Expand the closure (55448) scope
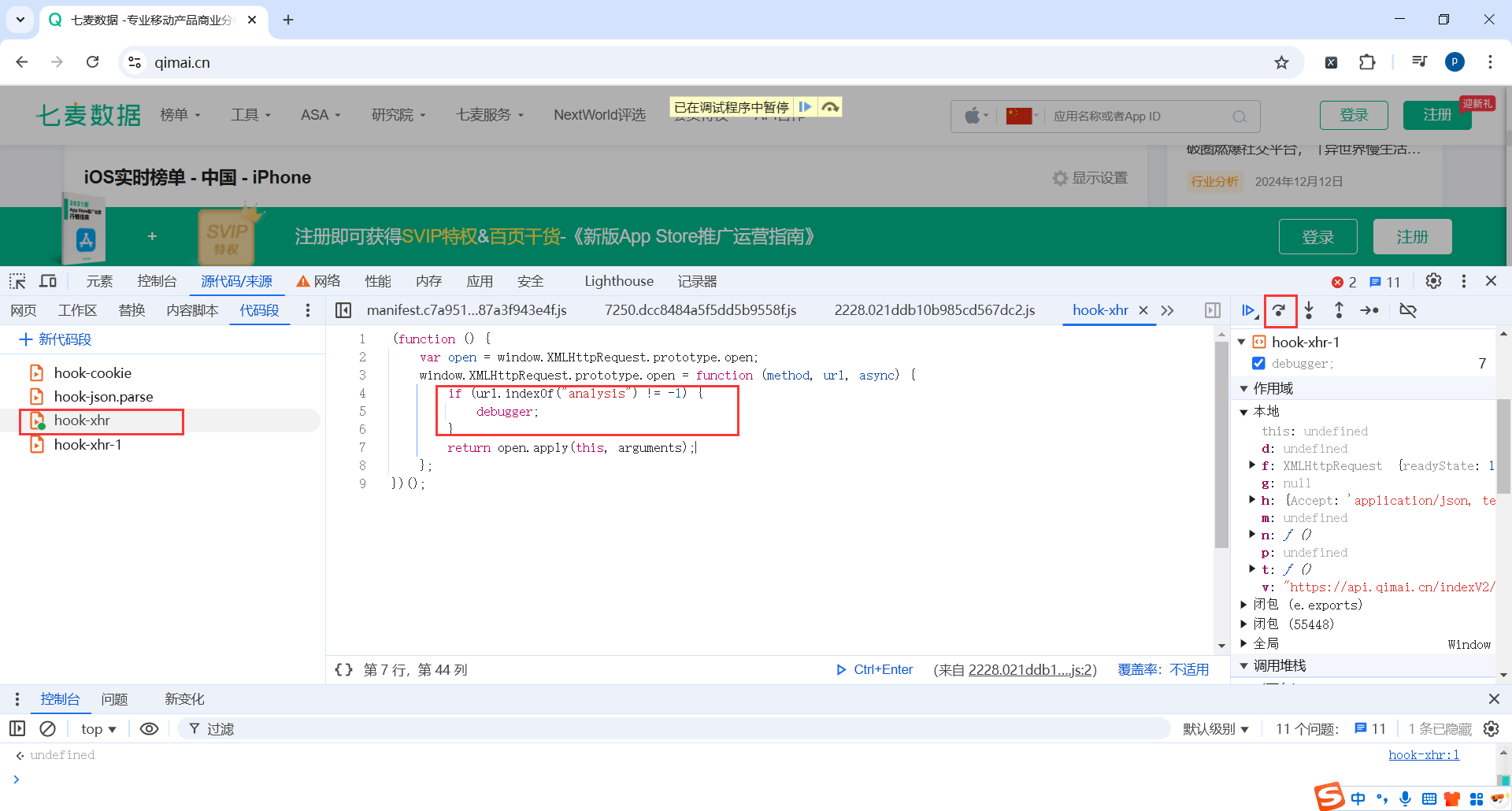Viewport: 1512px width, 811px height. pos(1243,624)
